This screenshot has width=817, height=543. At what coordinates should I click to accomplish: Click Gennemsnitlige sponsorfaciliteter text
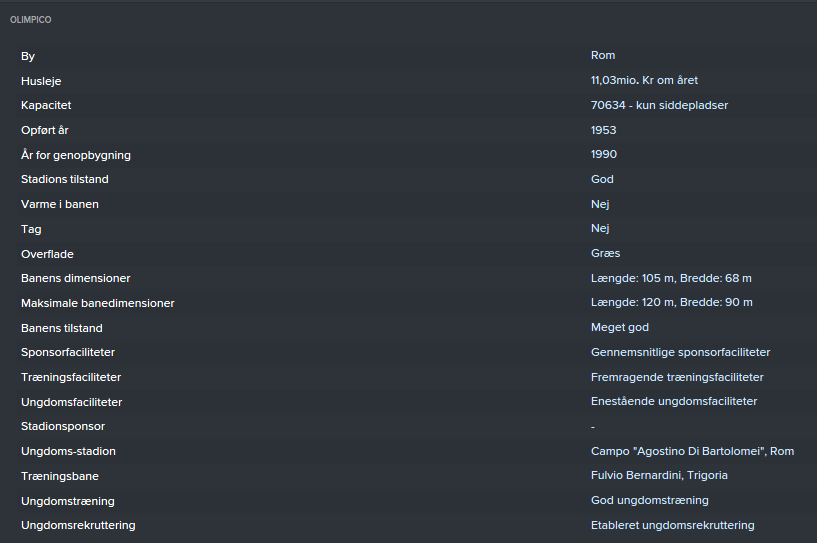click(x=680, y=352)
